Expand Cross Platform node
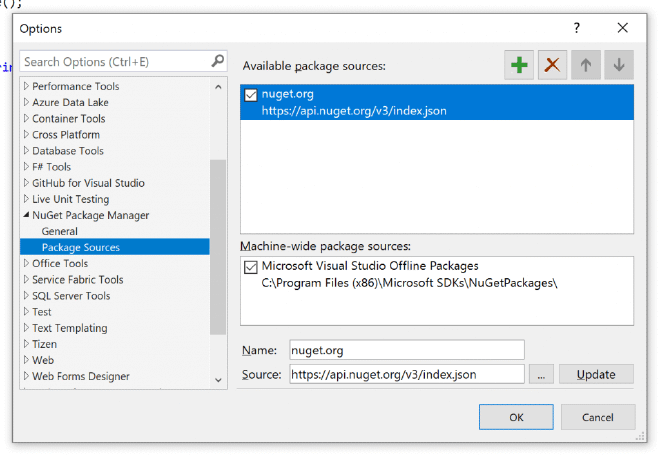The height and width of the screenshot is (456, 660). point(26,134)
